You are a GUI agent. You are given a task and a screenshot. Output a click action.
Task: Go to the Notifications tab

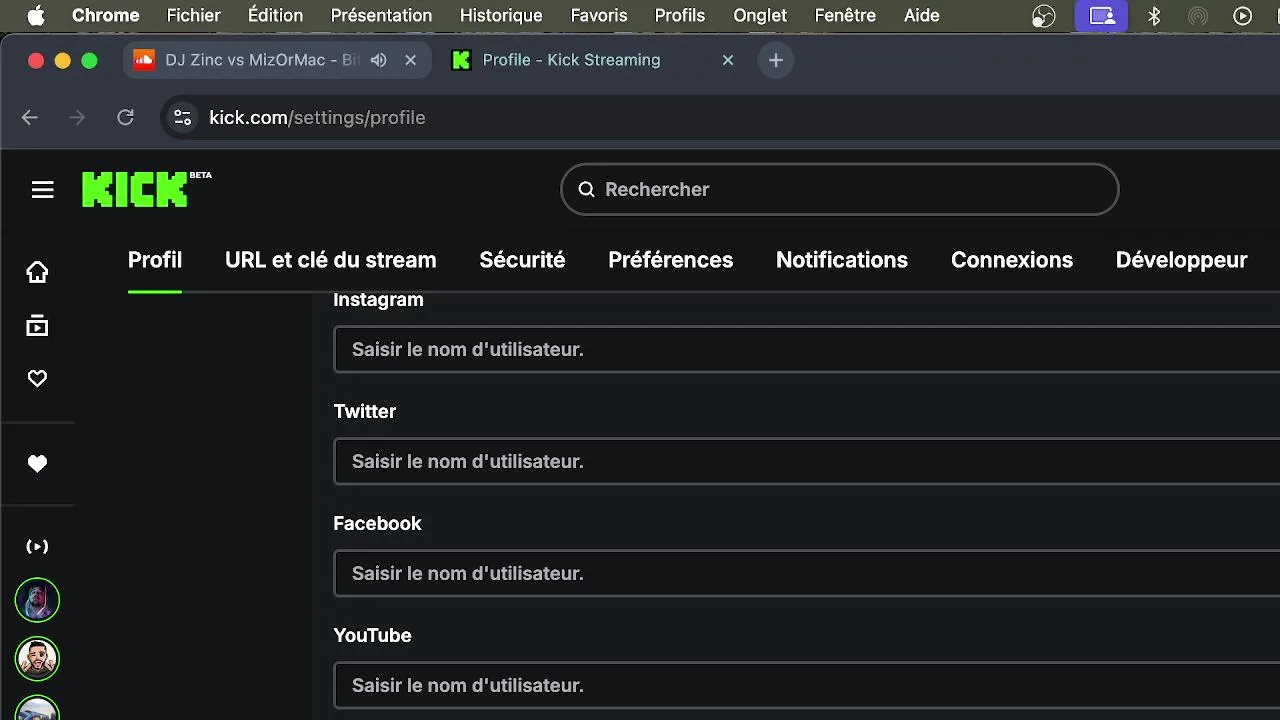click(842, 260)
